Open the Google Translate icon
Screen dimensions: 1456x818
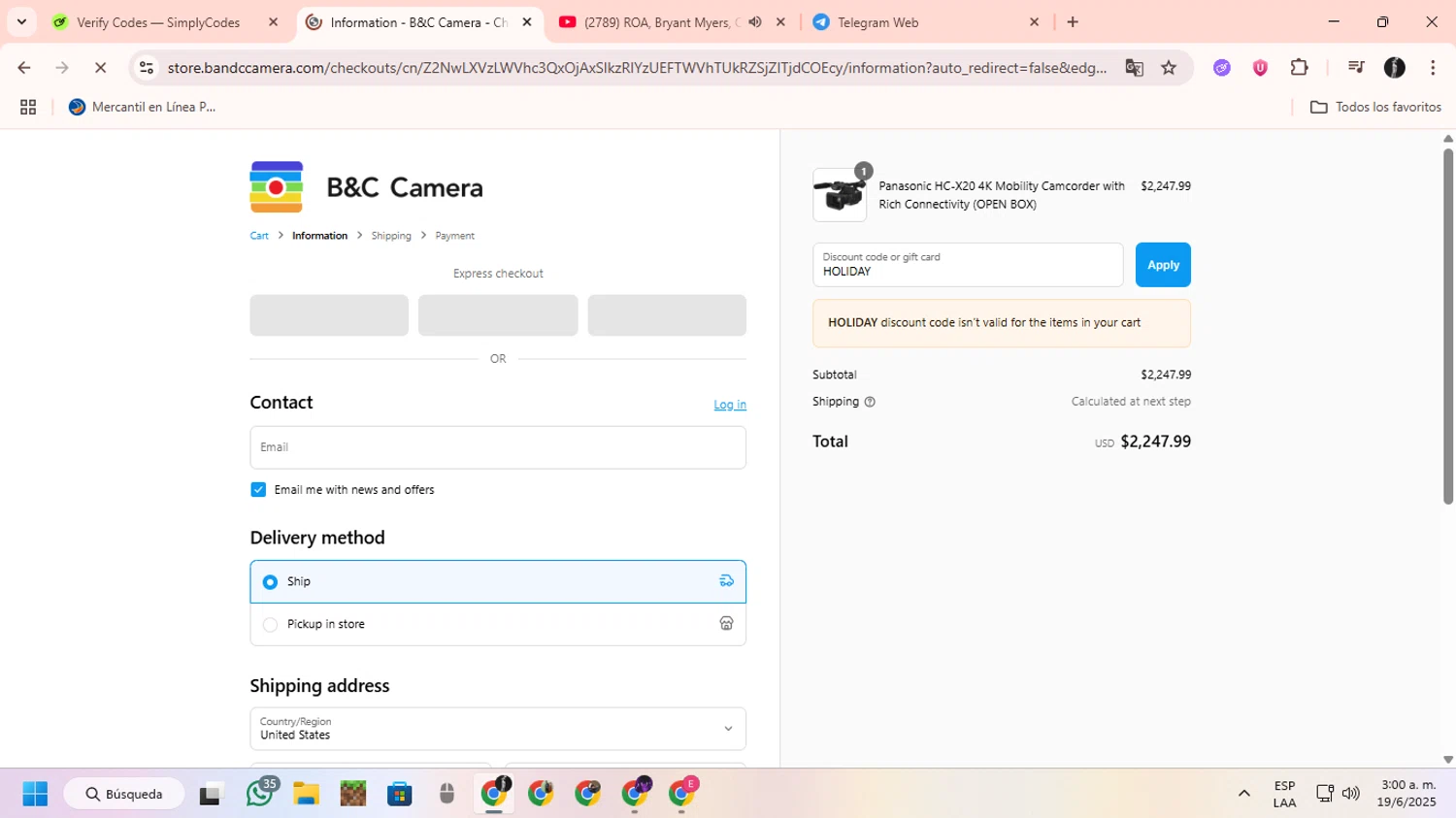click(x=1134, y=67)
